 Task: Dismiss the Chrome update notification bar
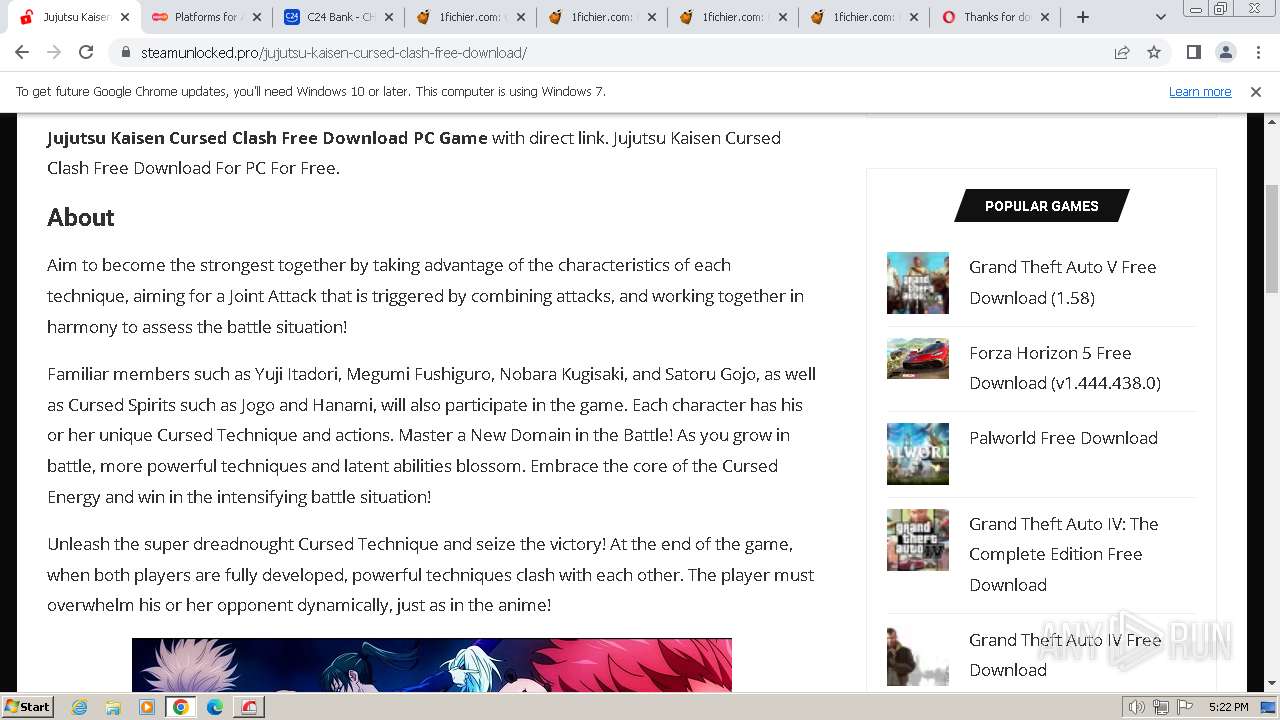1256,91
